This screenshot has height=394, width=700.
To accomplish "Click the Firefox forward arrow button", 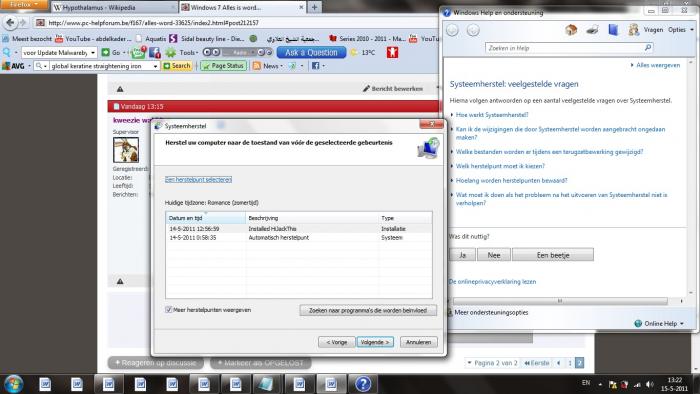I will pos(23,22).
